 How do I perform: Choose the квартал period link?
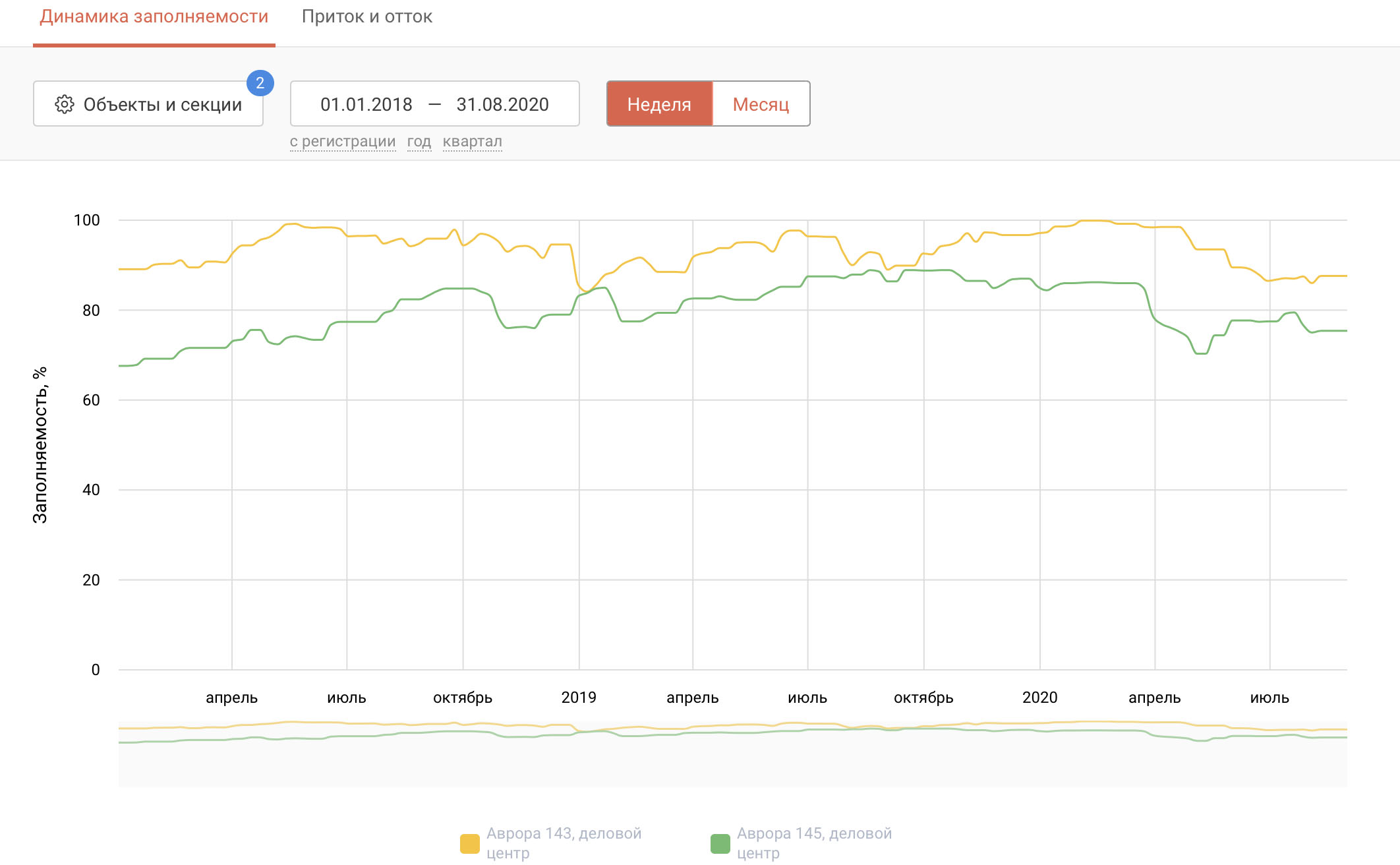click(473, 141)
